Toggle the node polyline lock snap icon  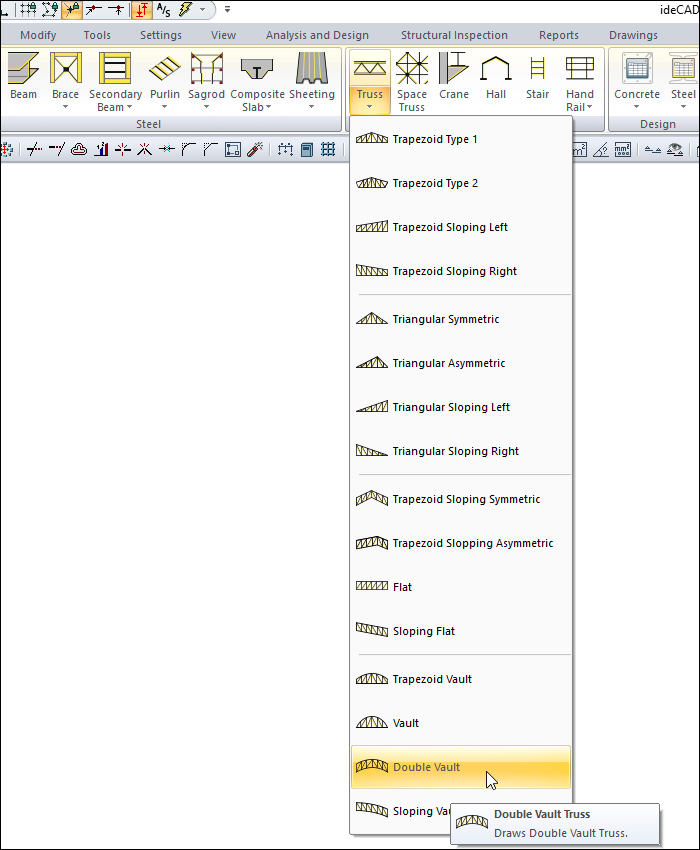tap(50, 9)
